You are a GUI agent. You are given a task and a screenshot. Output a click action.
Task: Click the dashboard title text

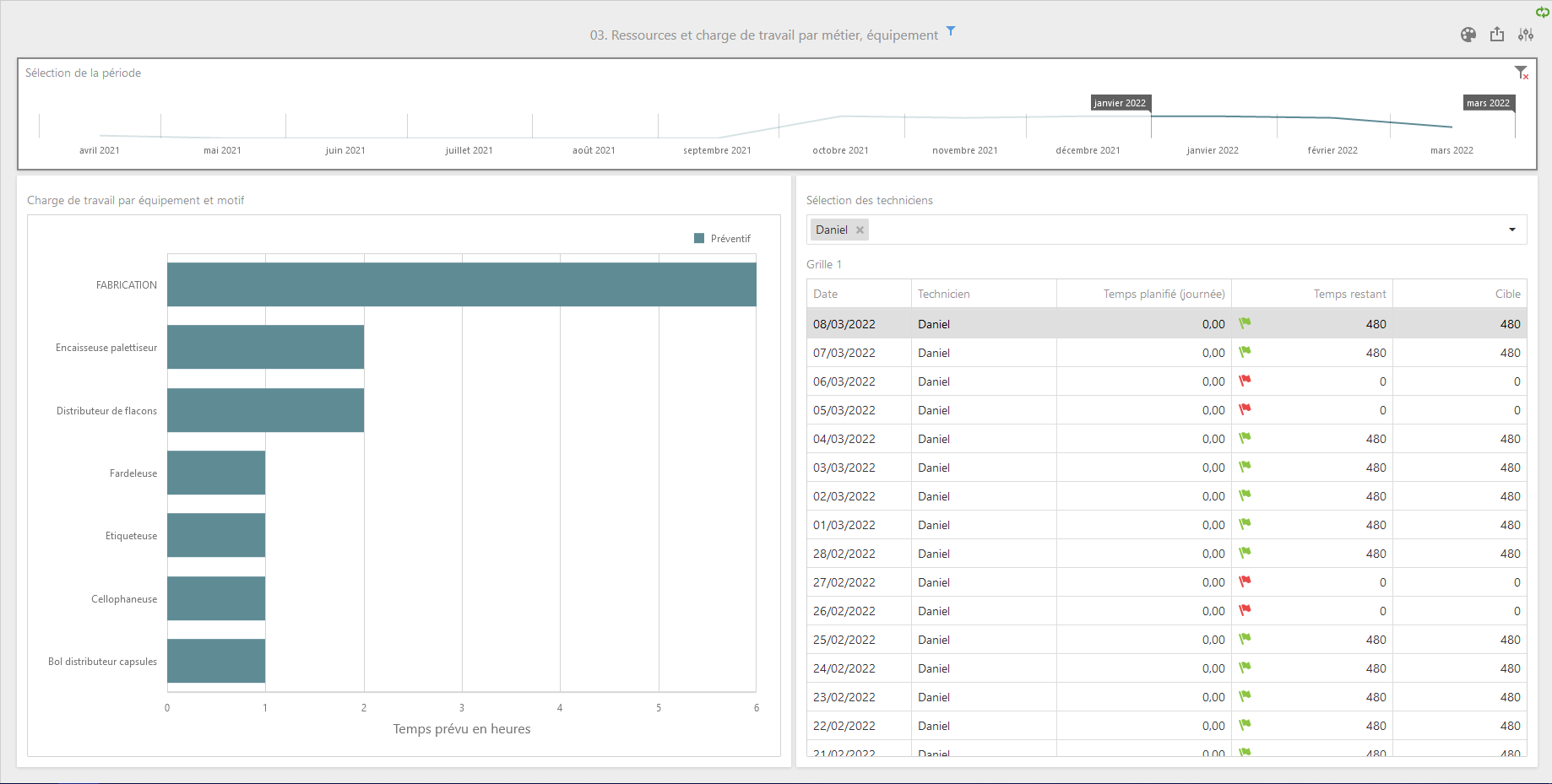pyautogui.click(x=763, y=35)
